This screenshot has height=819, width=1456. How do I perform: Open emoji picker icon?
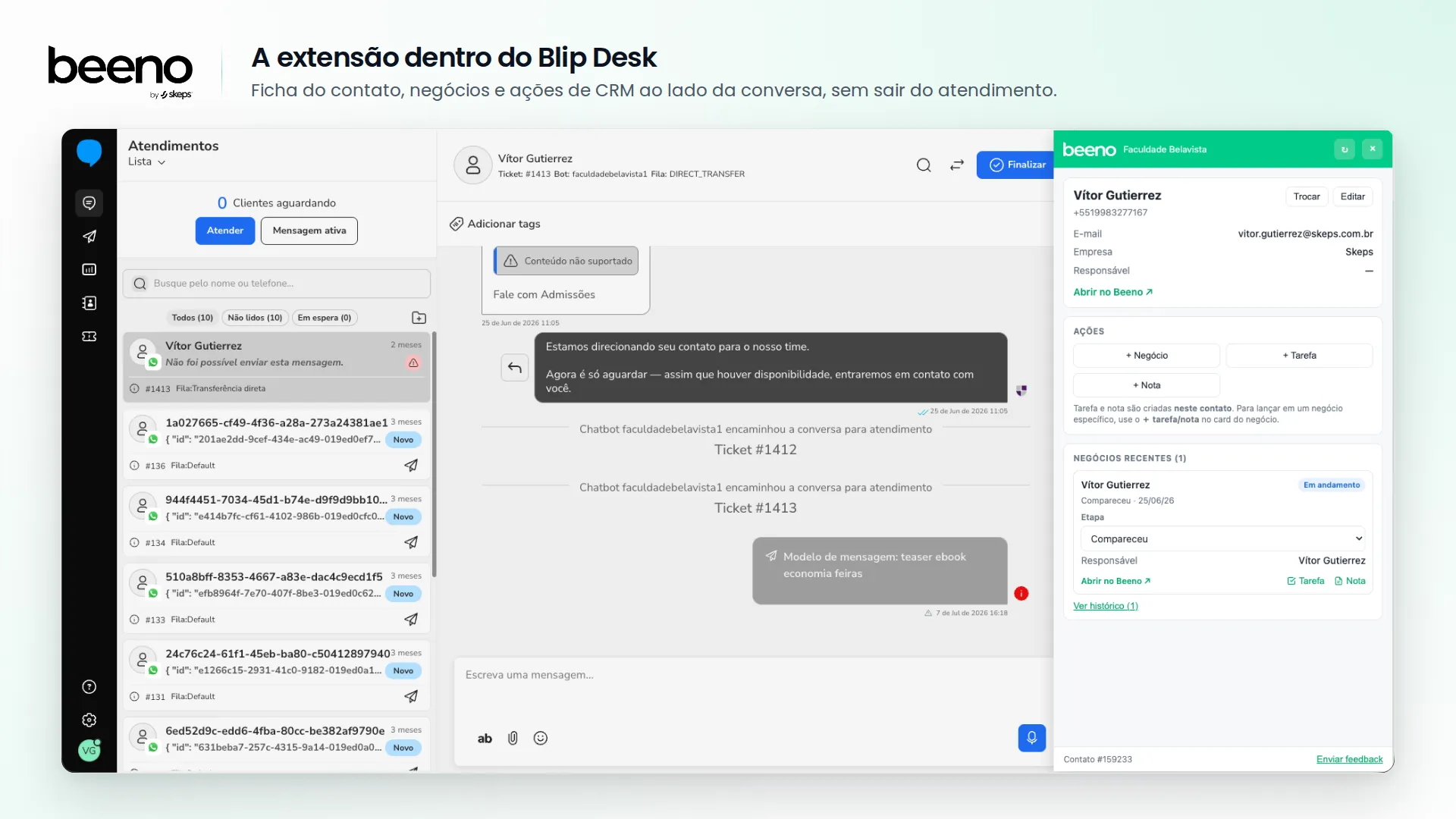click(541, 738)
